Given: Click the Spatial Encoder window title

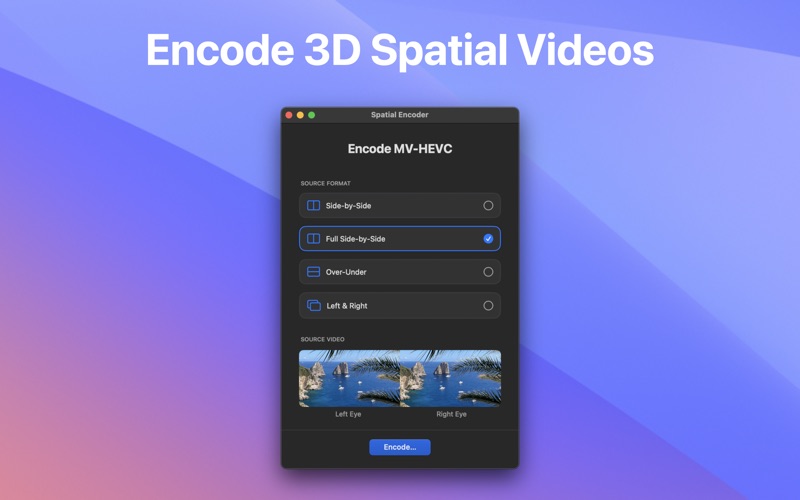Looking at the screenshot, I should (x=399, y=115).
